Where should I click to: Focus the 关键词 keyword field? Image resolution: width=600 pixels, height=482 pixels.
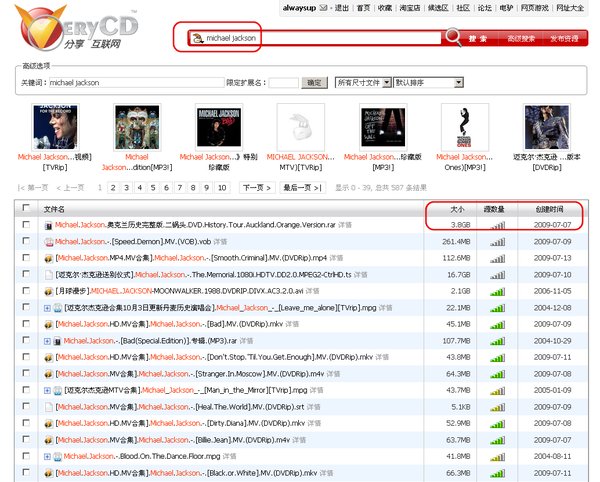(137, 83)
